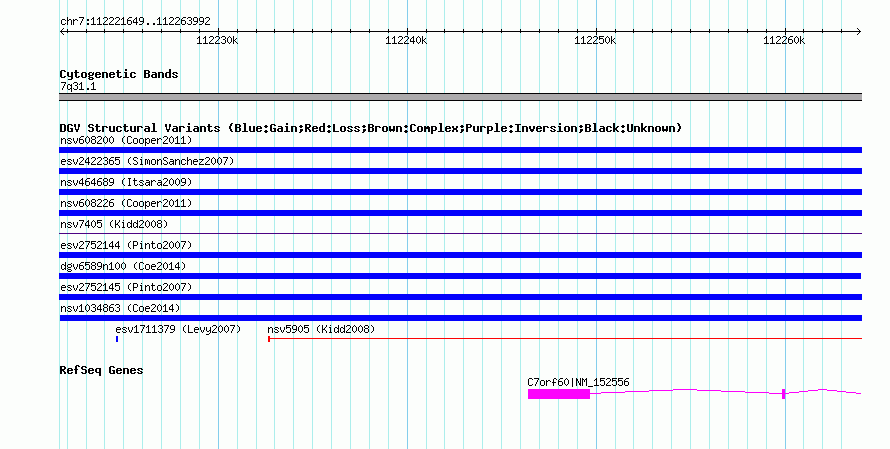Click the blue bar under nsv1034863
This screenshot has height=449, width=890.
(460, 318)
